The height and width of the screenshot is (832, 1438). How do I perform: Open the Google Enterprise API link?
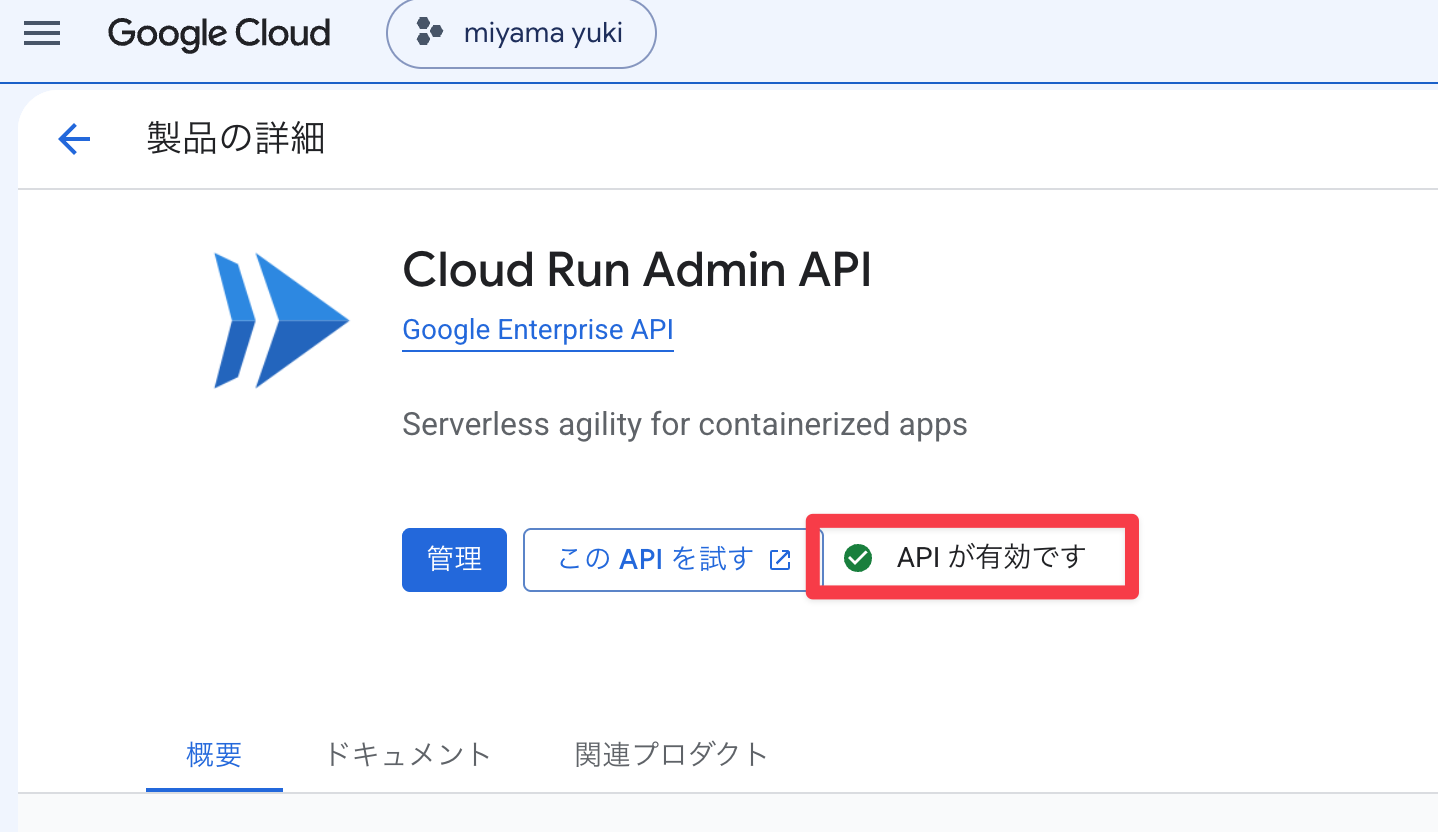point(538,330)
